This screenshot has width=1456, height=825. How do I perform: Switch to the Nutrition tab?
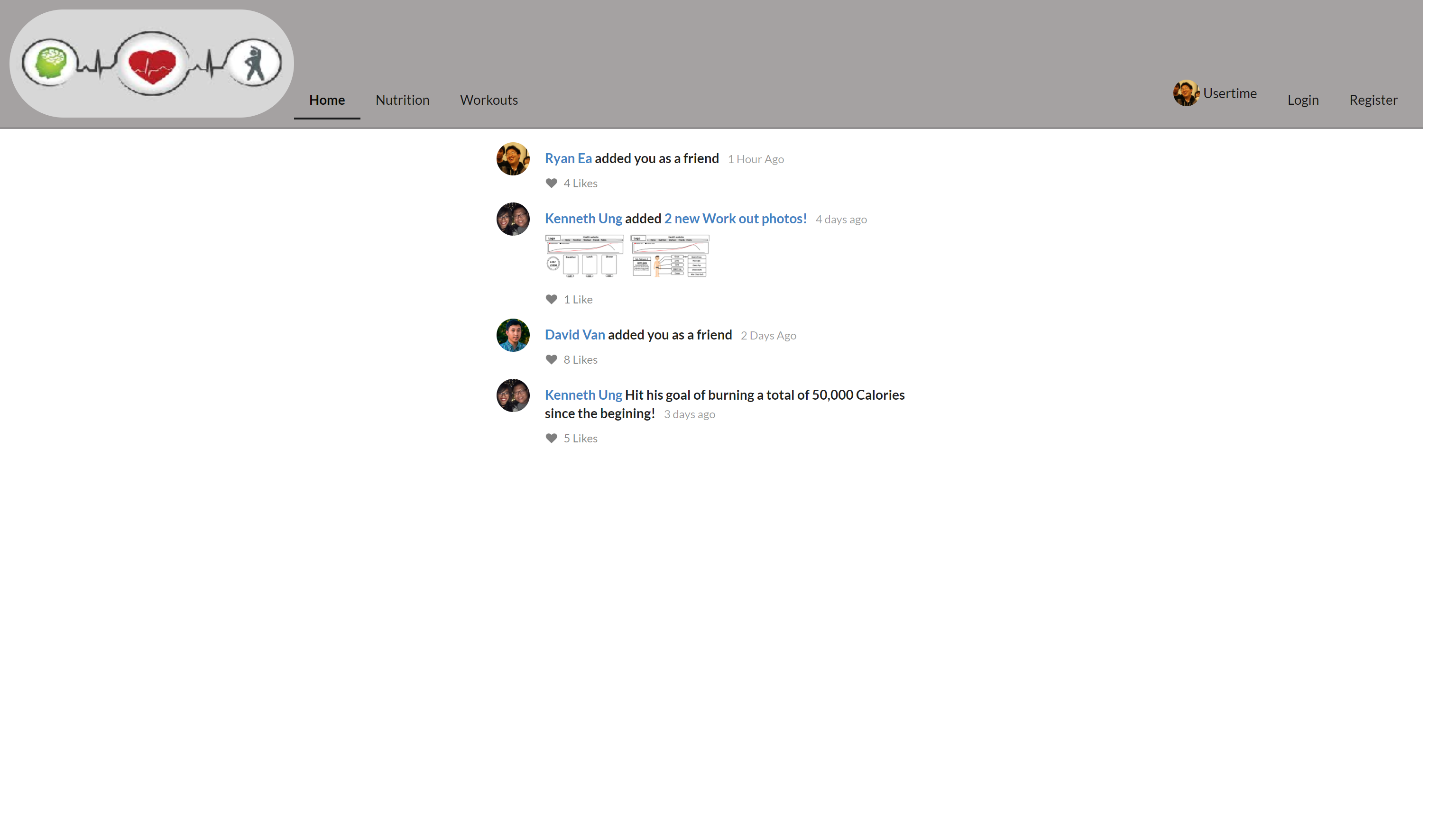(x=402, y=100)
